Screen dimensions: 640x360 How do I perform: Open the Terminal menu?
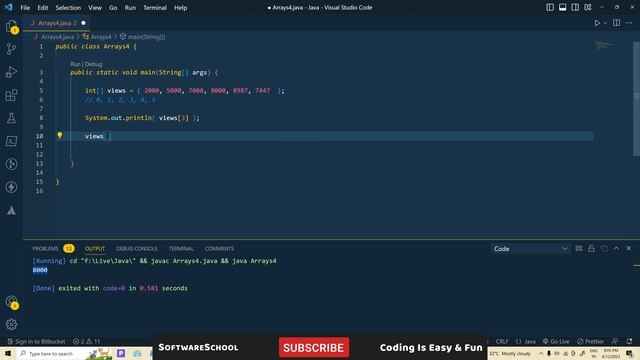click(155, 7)
